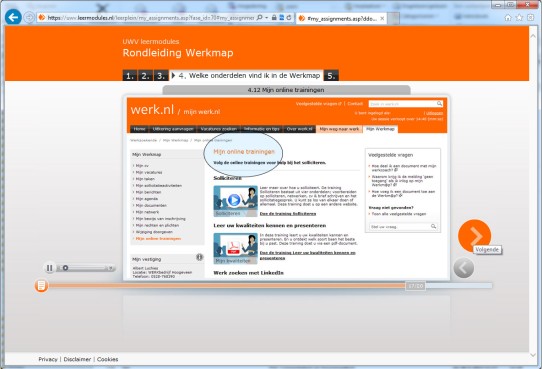Image resolution: width=542 pixels, height=369 pixels.
Task: Click the werk.nl top search field
Action: (x=402, y=104)
